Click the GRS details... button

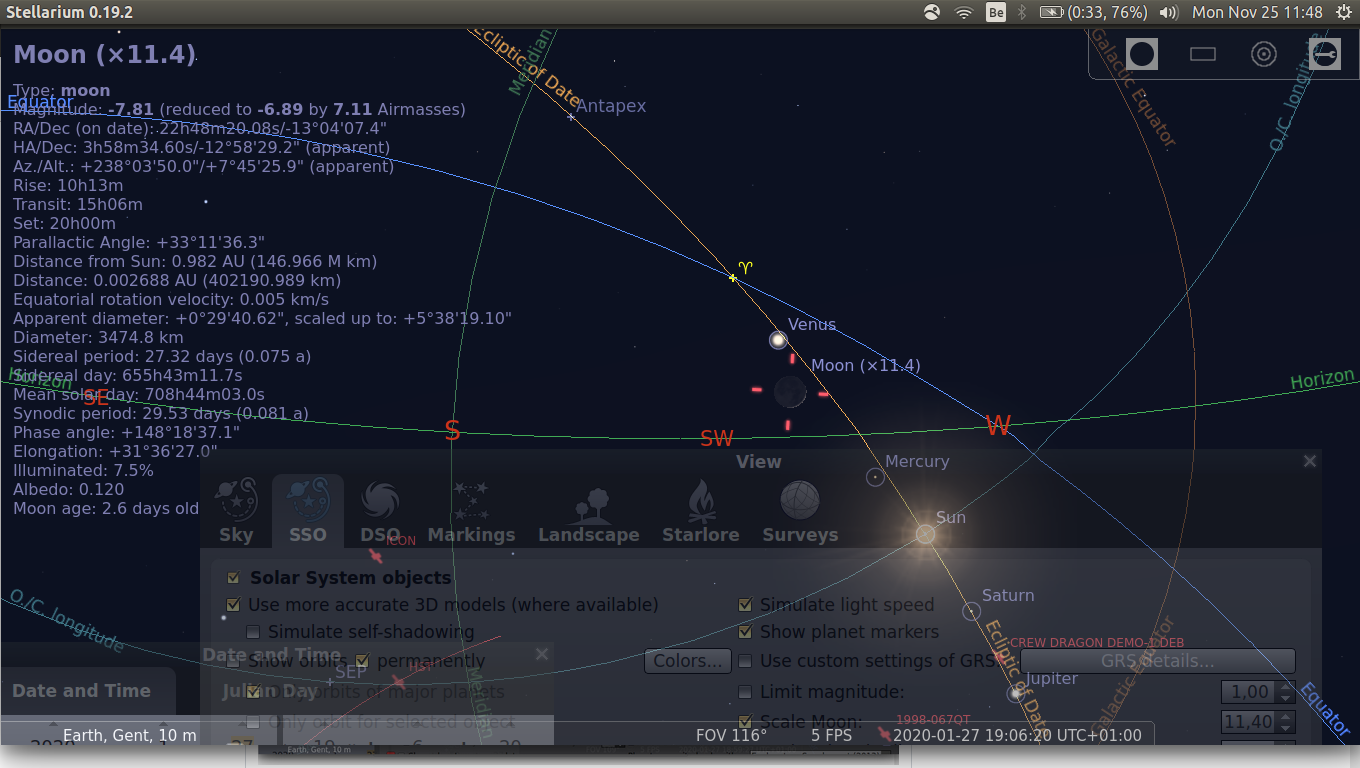[1157, 661]
